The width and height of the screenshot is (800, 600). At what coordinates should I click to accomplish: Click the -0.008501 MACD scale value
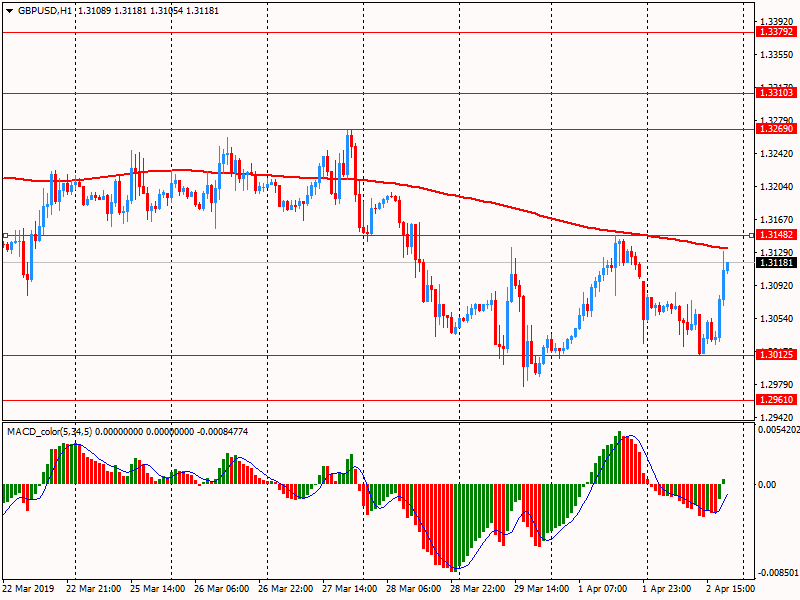pyautogui.click(x=777, y=574)
